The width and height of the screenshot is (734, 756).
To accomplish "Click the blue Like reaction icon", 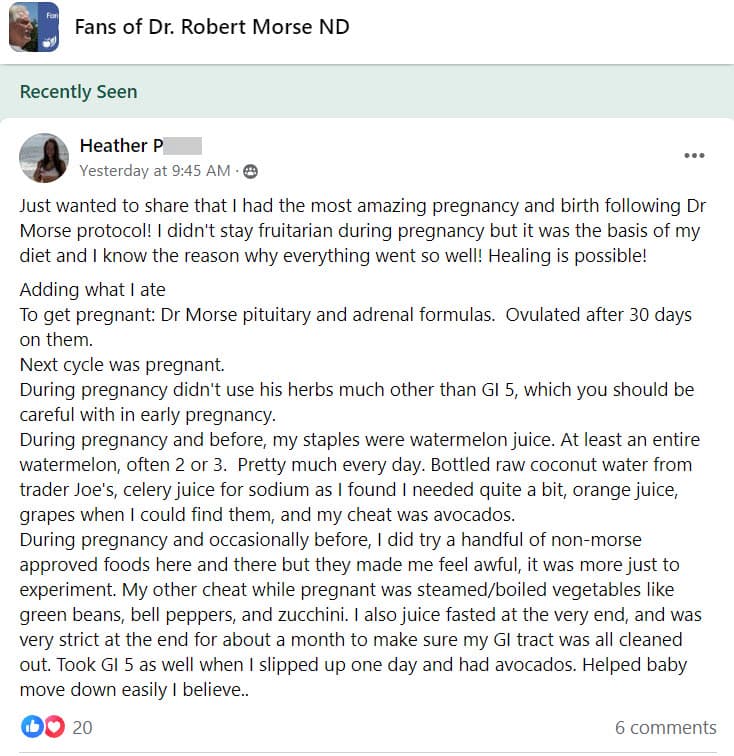I will pos(31,727).
